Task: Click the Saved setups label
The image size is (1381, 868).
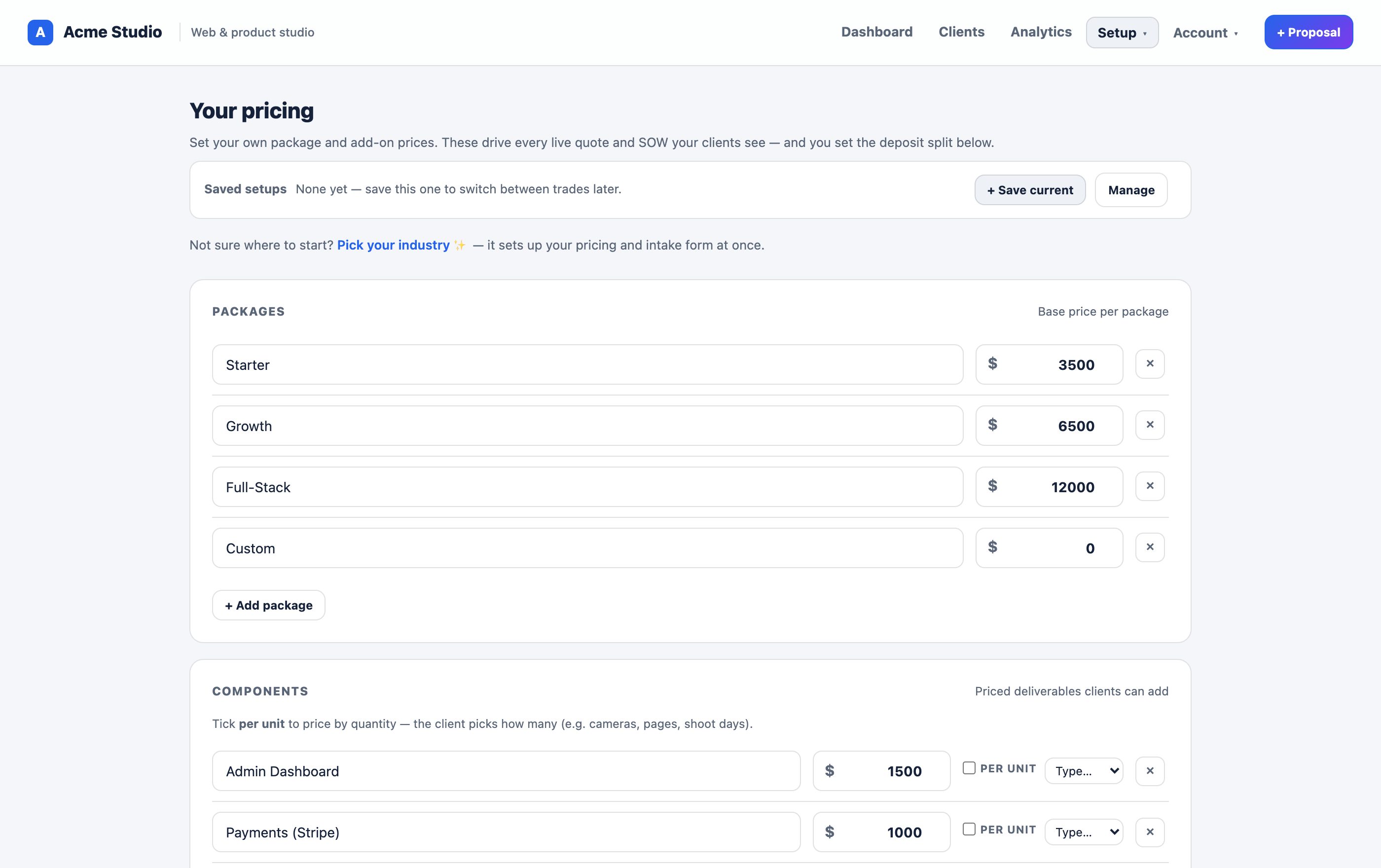Action: click(x=245, y=189)
